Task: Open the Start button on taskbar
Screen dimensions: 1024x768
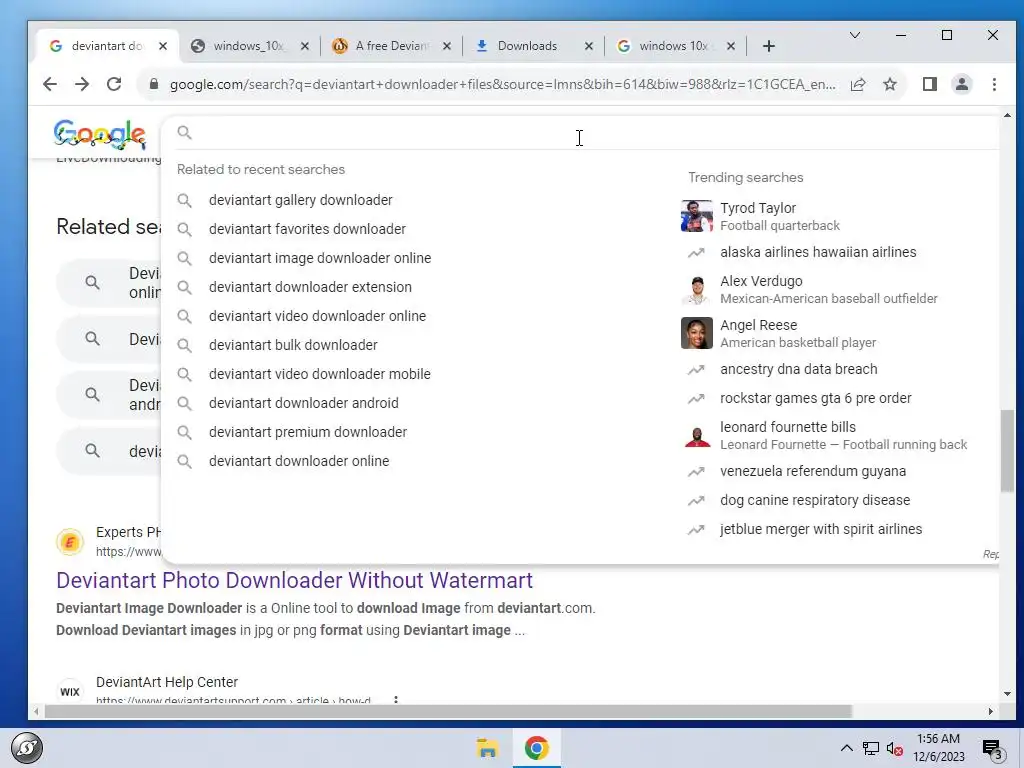Action: point(27,748)
